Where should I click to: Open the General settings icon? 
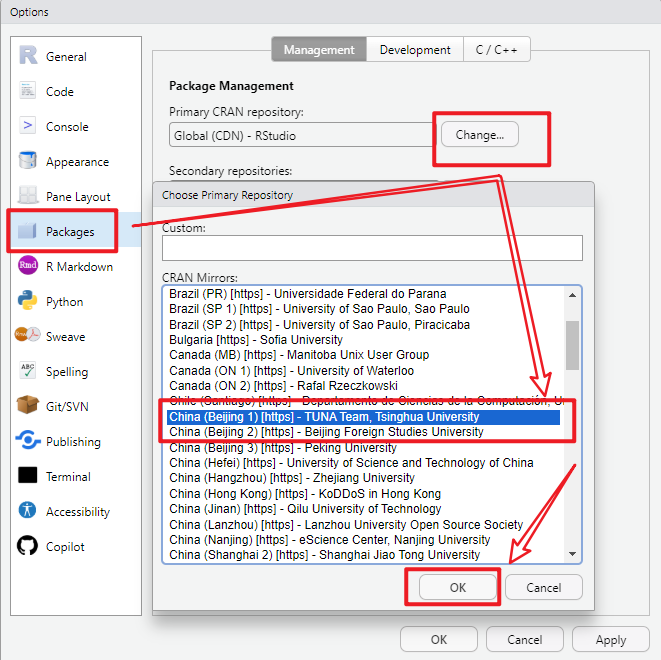click(x=28, y=57)
